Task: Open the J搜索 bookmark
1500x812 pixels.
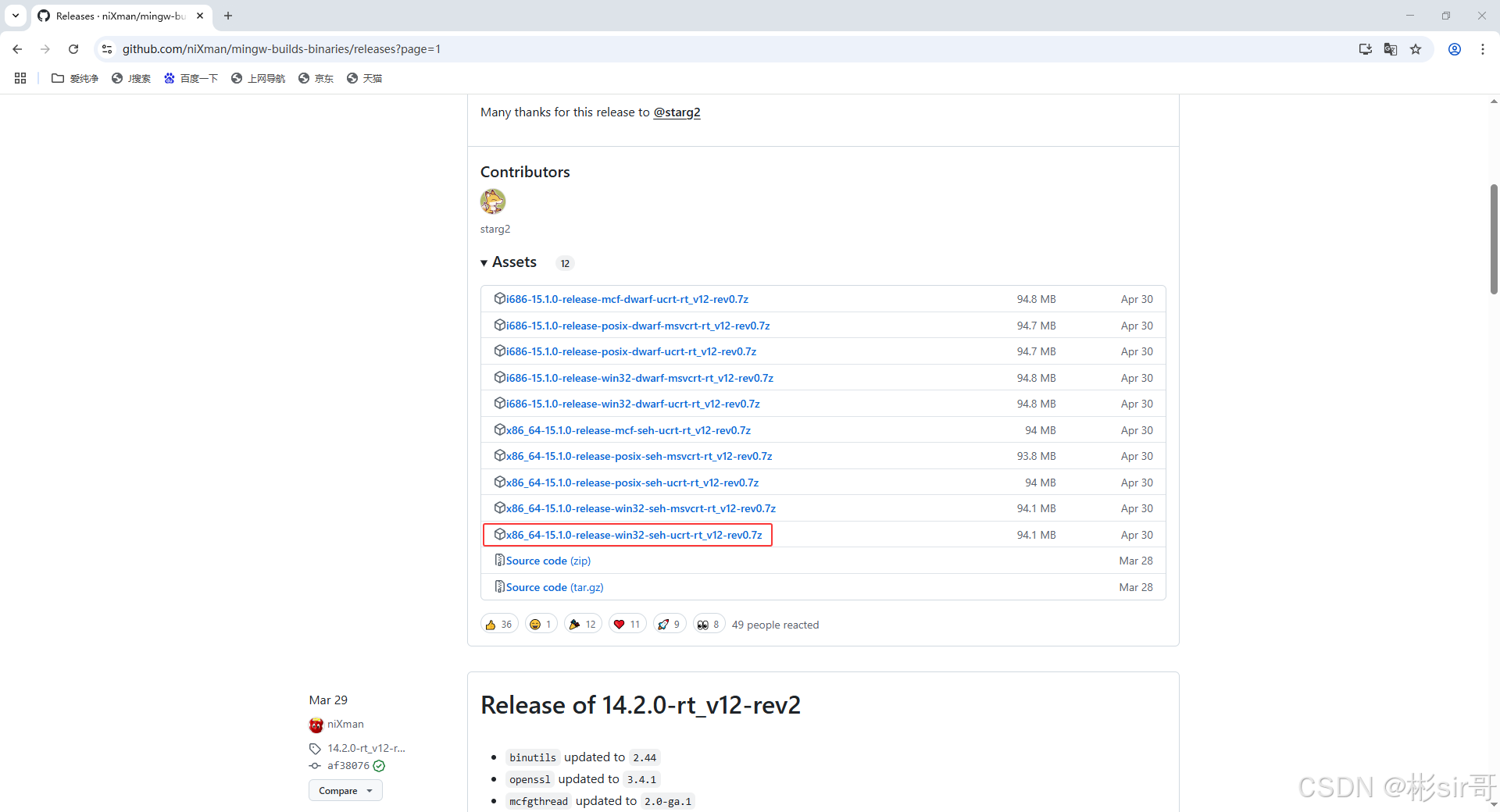Action: (131, 78)
